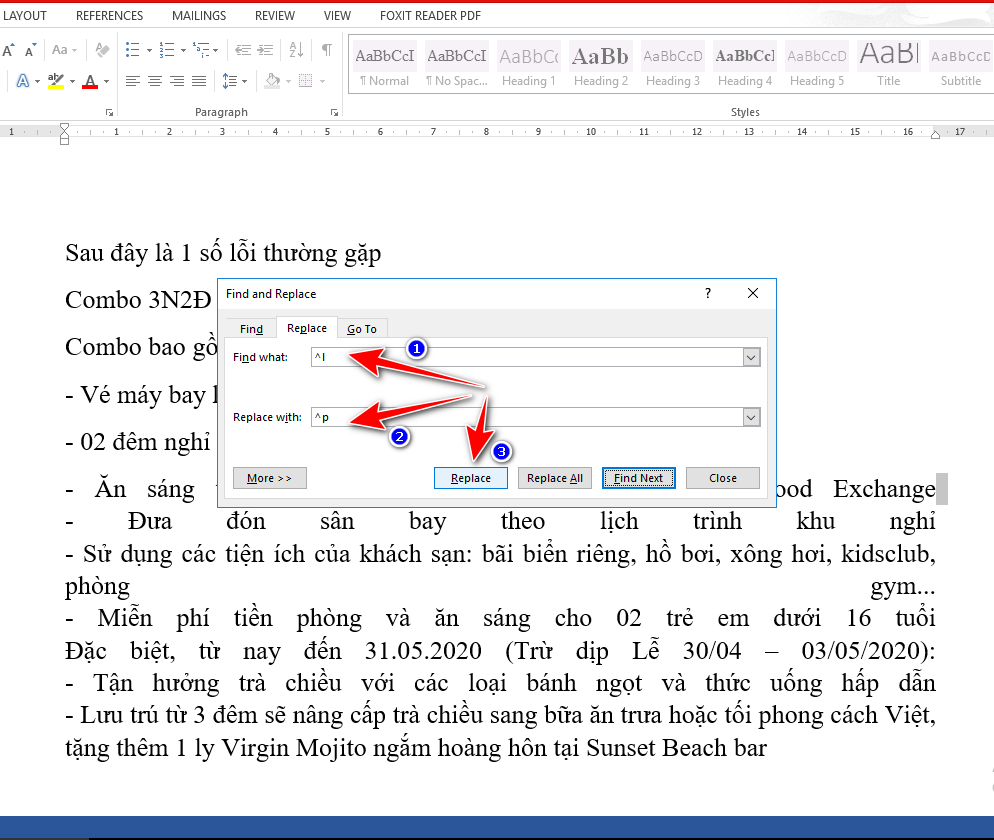Apply the Heading 1 style
Image resolution: width=994 pixels, height=840 pixels.
(529, 64)
